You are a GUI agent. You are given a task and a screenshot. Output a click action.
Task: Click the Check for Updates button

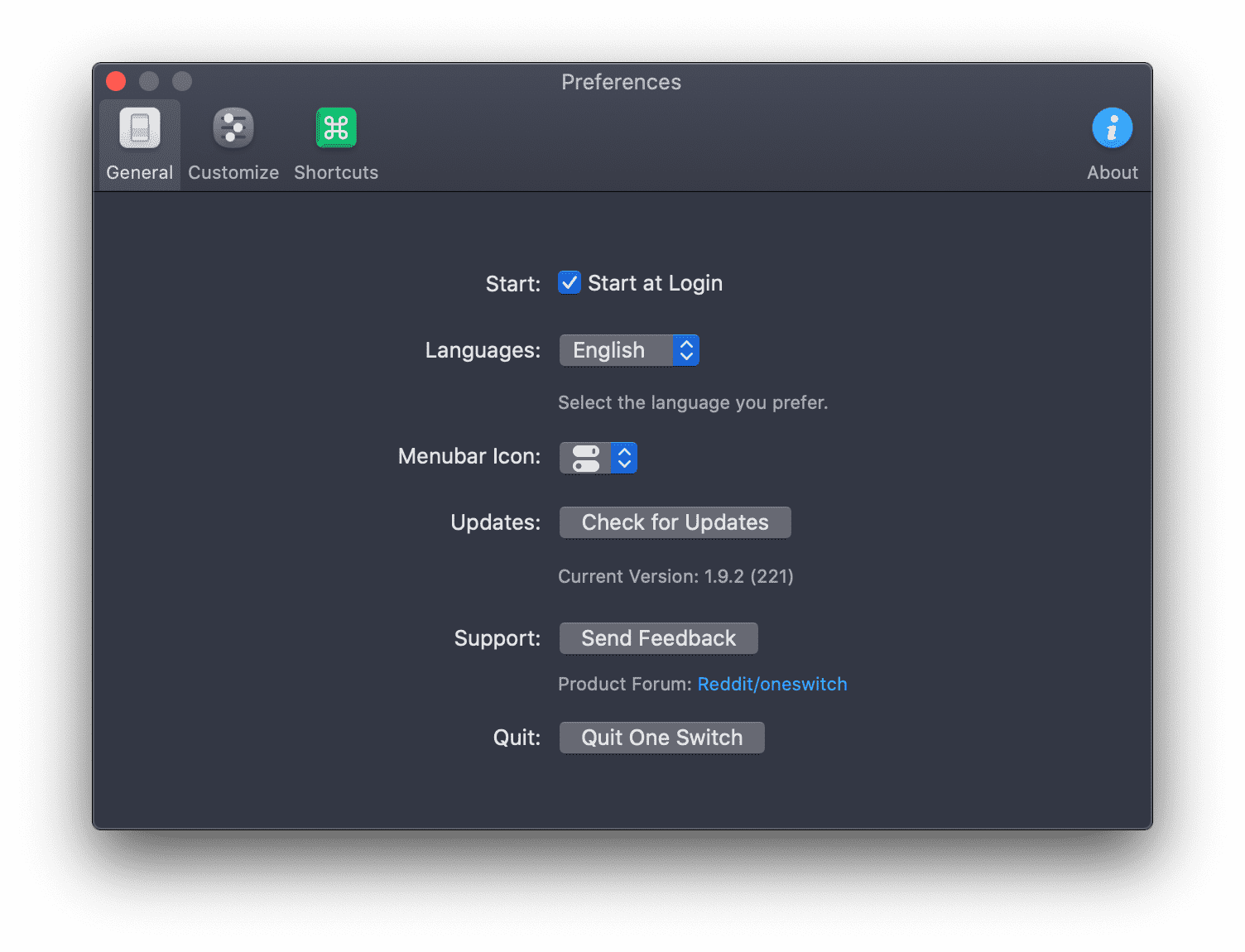click(675, 522)
